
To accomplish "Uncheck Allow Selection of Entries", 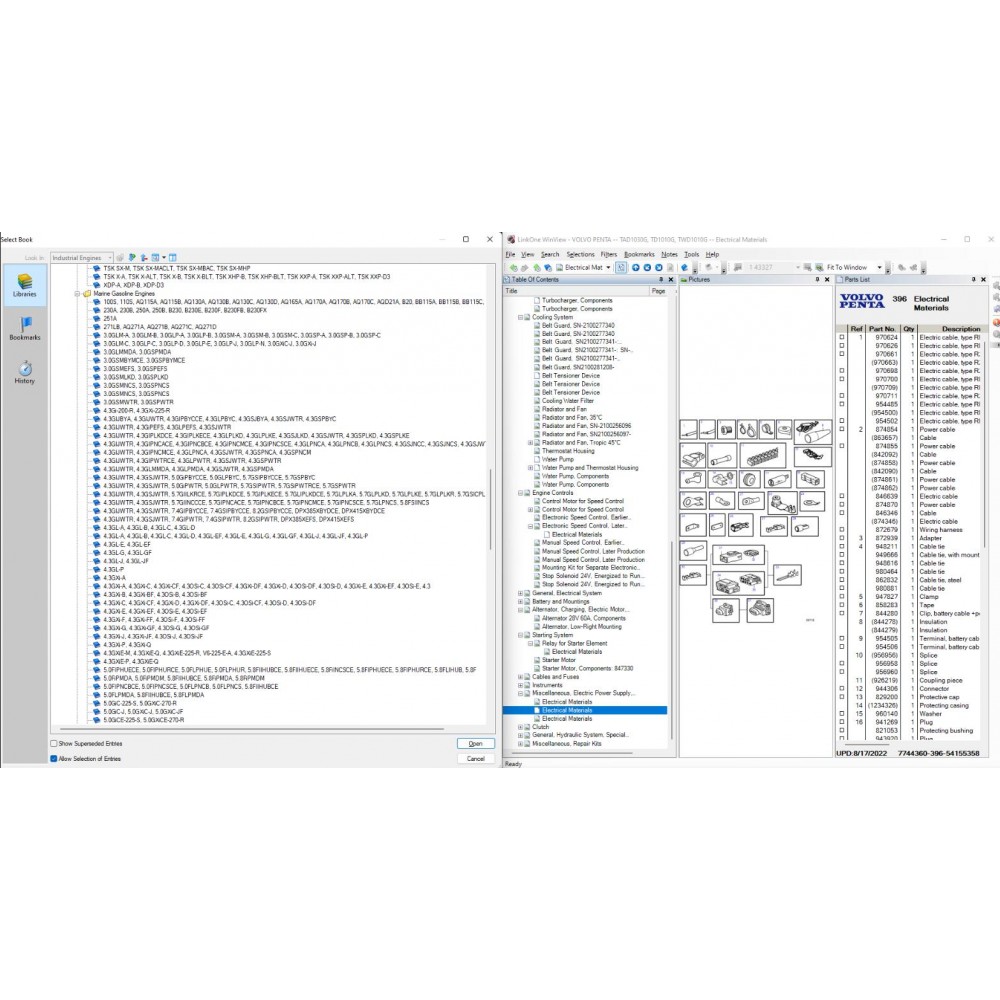I will [54, 758].
